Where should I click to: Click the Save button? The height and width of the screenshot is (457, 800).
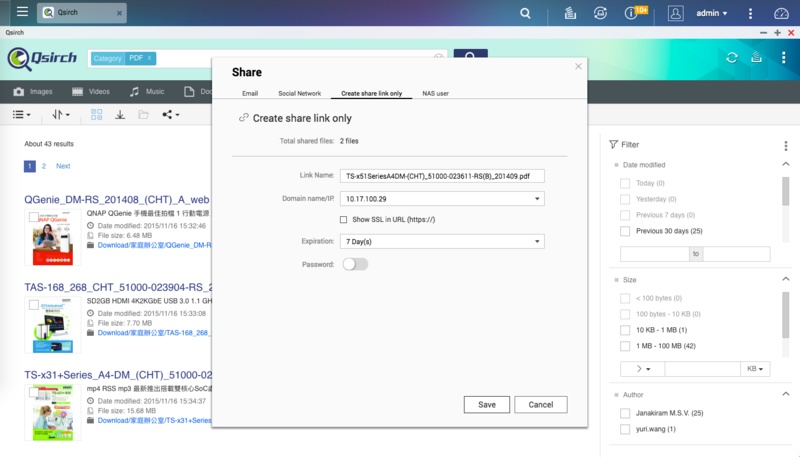487,404
